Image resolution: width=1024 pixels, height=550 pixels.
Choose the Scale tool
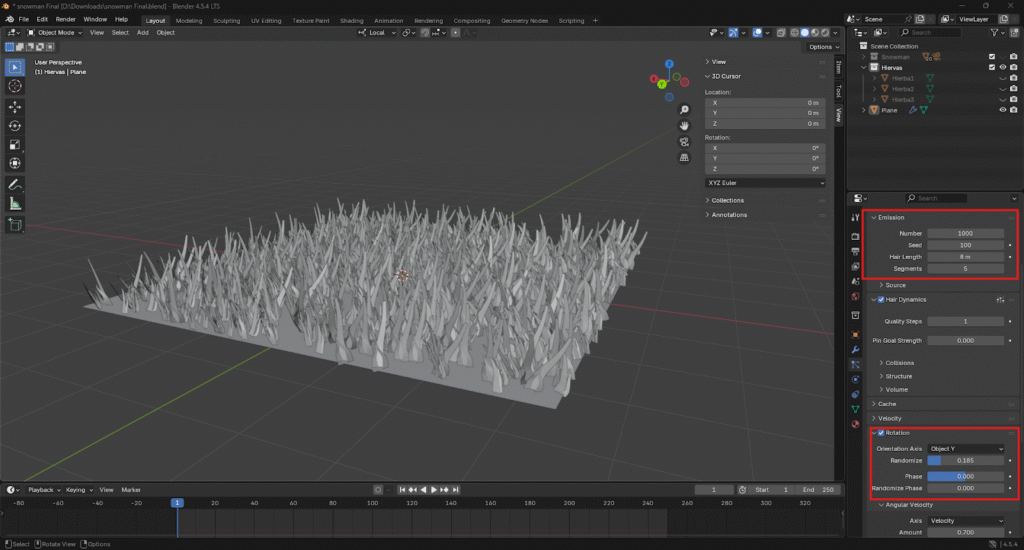click(15, 144)
